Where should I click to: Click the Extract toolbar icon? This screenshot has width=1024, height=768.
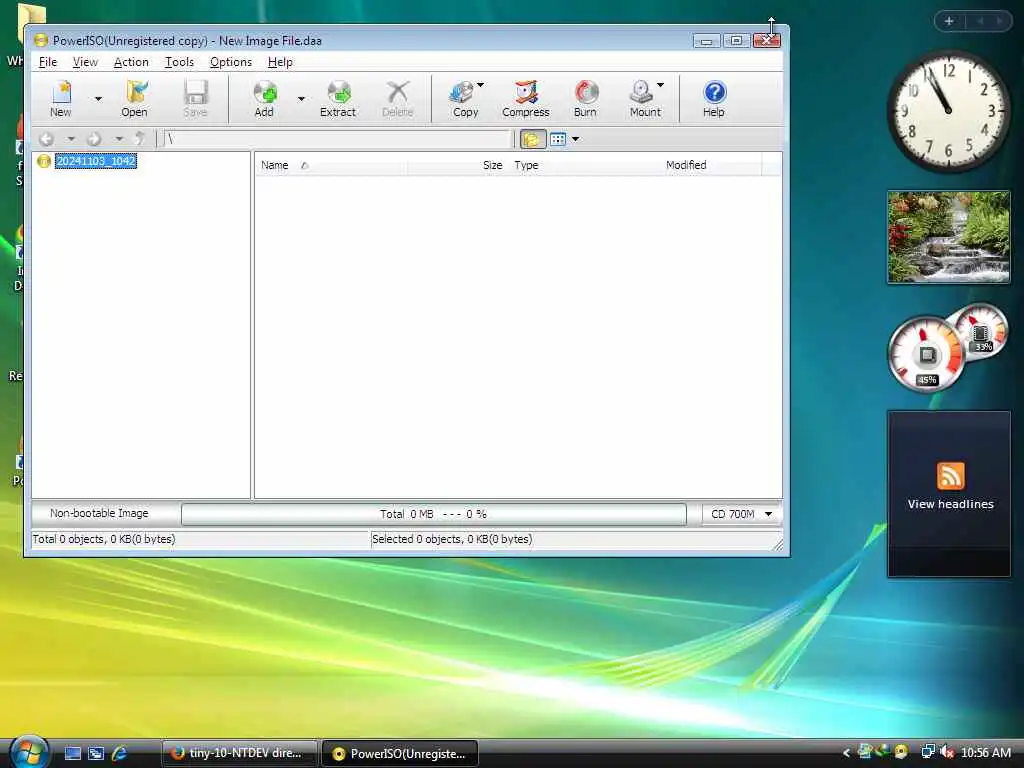[x=338, y=99]
